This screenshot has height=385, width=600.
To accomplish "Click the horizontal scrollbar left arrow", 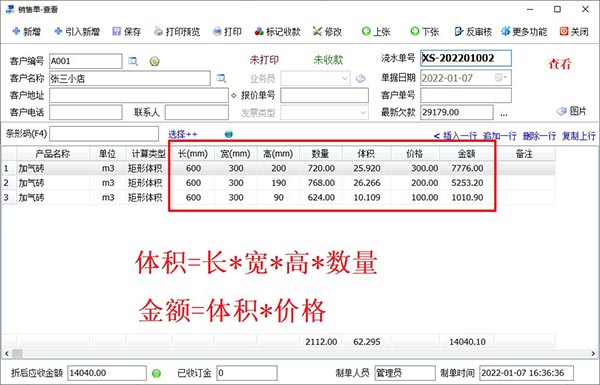I will click(6, 354).
